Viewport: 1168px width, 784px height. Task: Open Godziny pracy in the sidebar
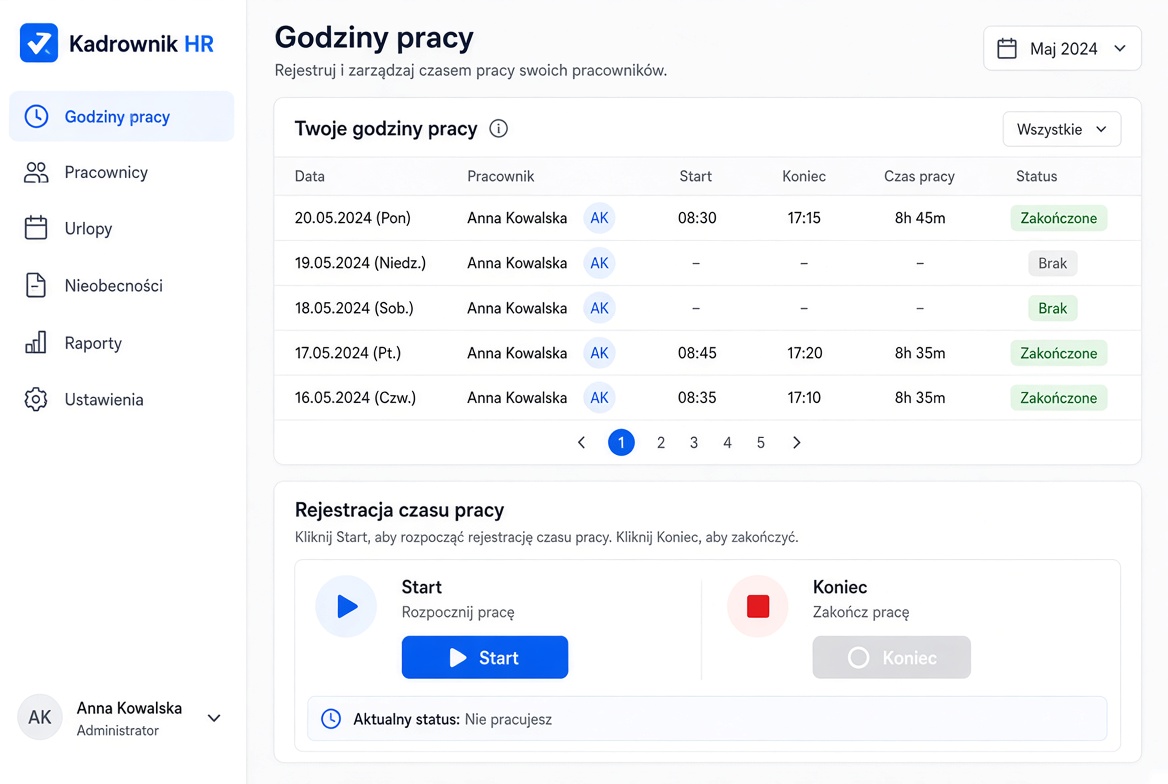point(121,116)
